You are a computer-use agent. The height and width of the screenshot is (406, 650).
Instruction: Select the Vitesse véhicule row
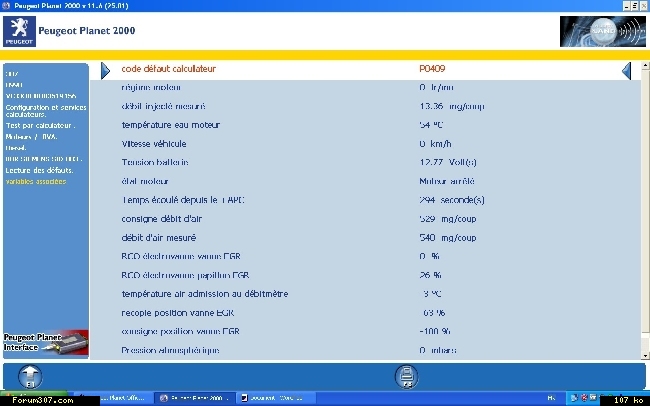point(365,144)
